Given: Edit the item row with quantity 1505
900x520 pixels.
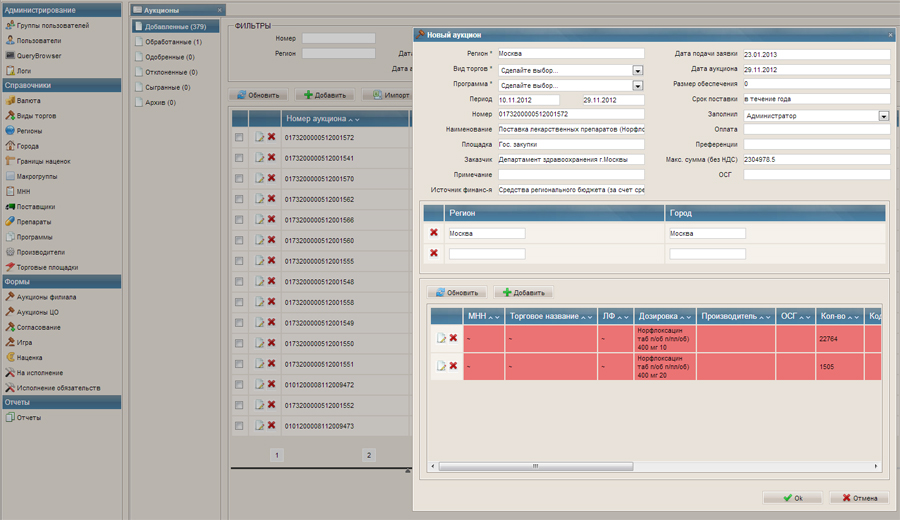Looking at the screenshot, I should 441,366.
